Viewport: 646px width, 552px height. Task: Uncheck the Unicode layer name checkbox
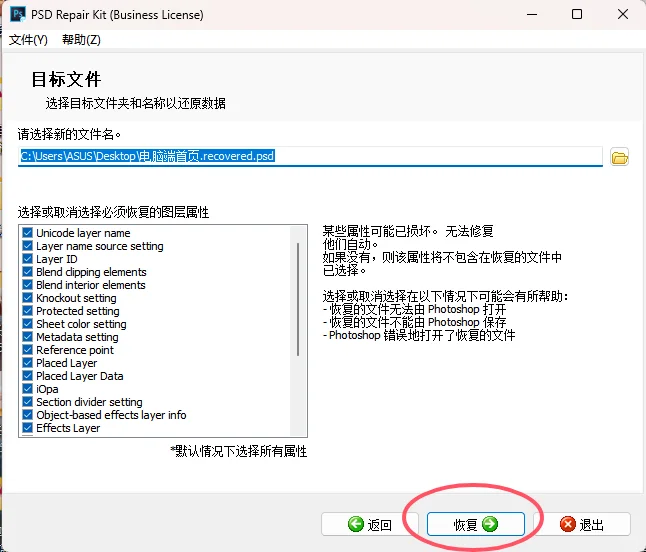click(x=28, y=233)
